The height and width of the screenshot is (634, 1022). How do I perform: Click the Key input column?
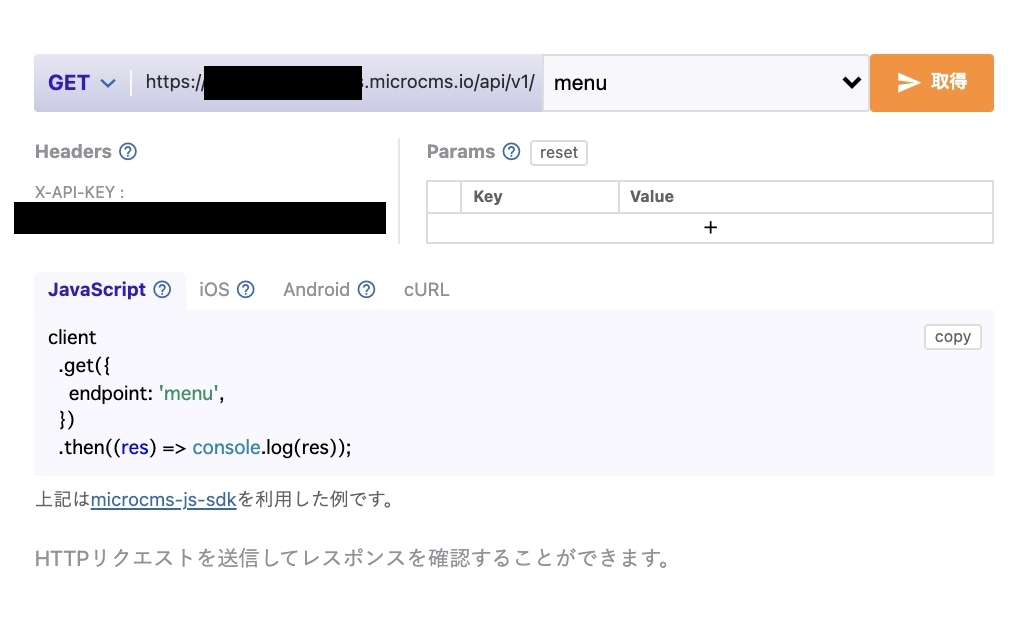tap(540, 196)
